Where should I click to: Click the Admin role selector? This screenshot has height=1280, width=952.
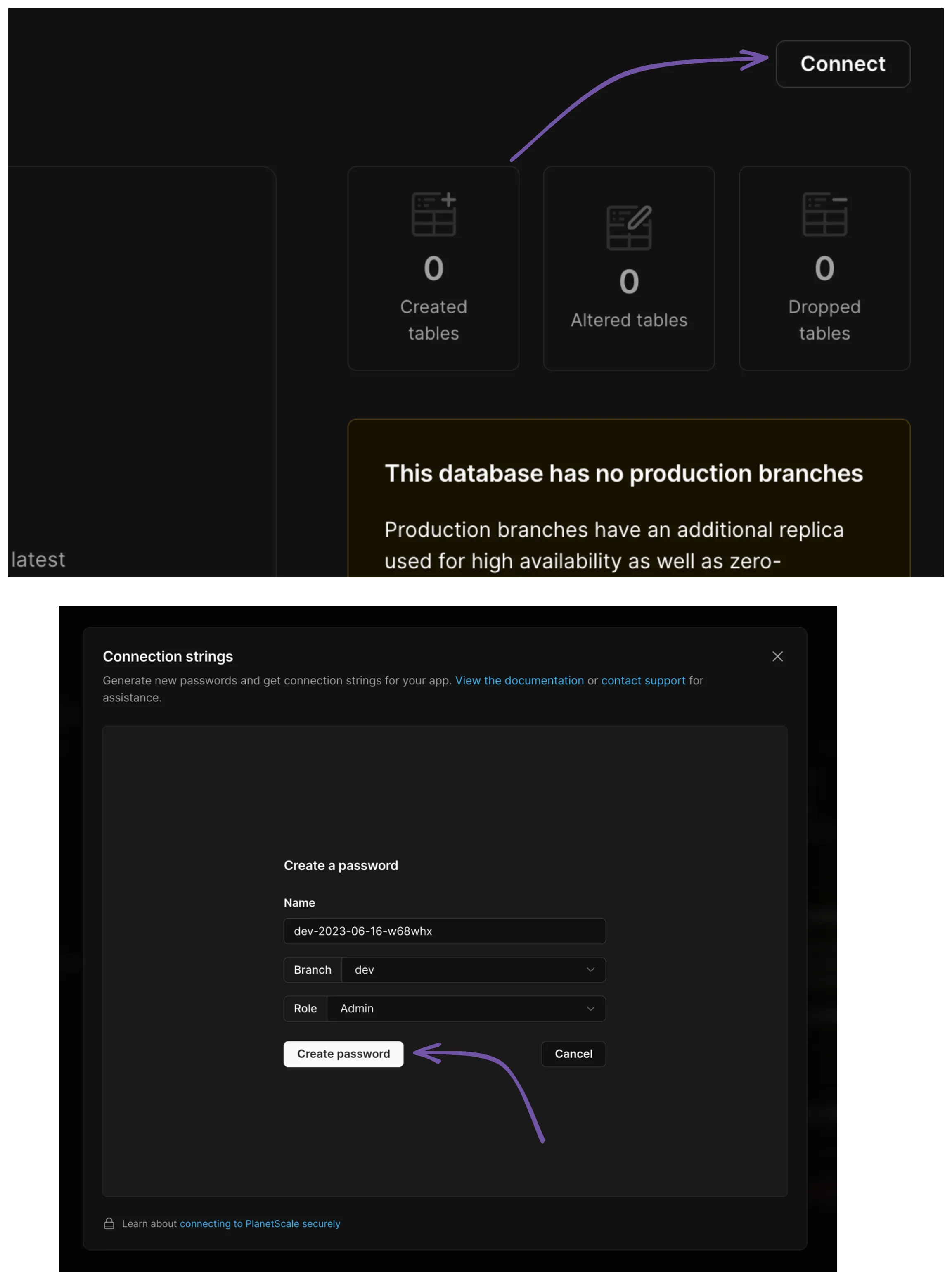coord(466,1009)
